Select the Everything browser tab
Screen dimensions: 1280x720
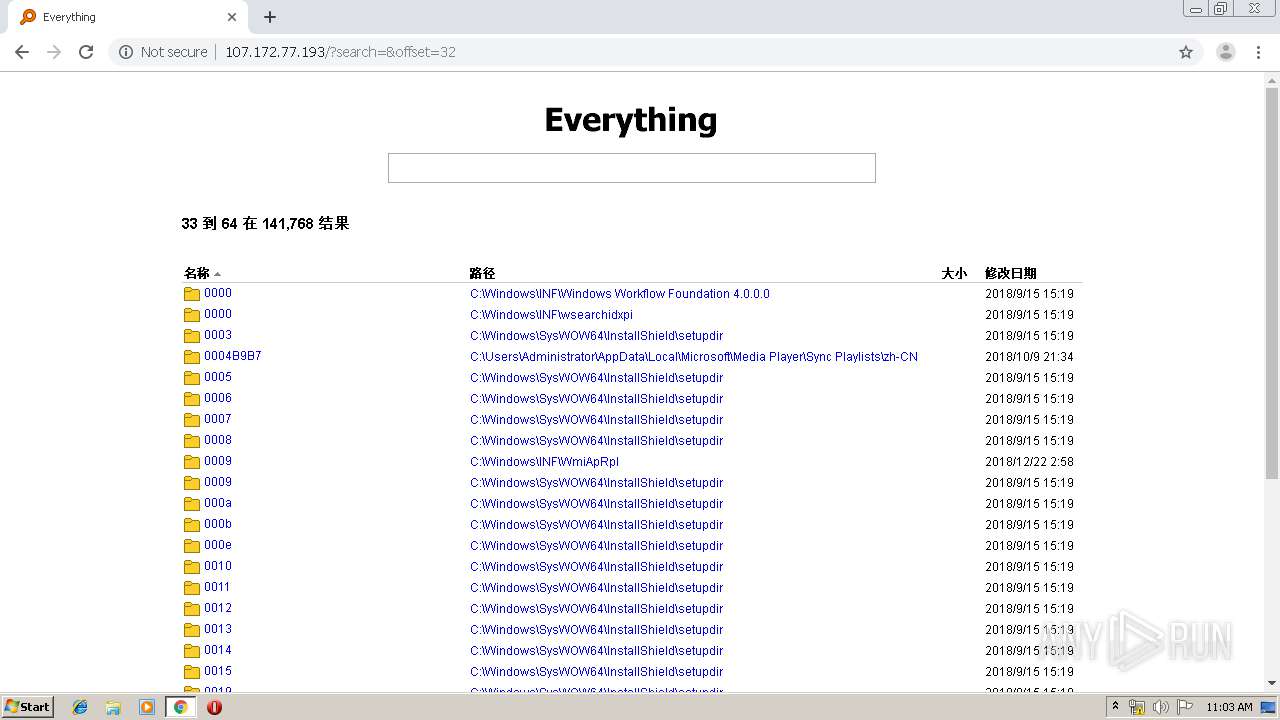[128, 17]
